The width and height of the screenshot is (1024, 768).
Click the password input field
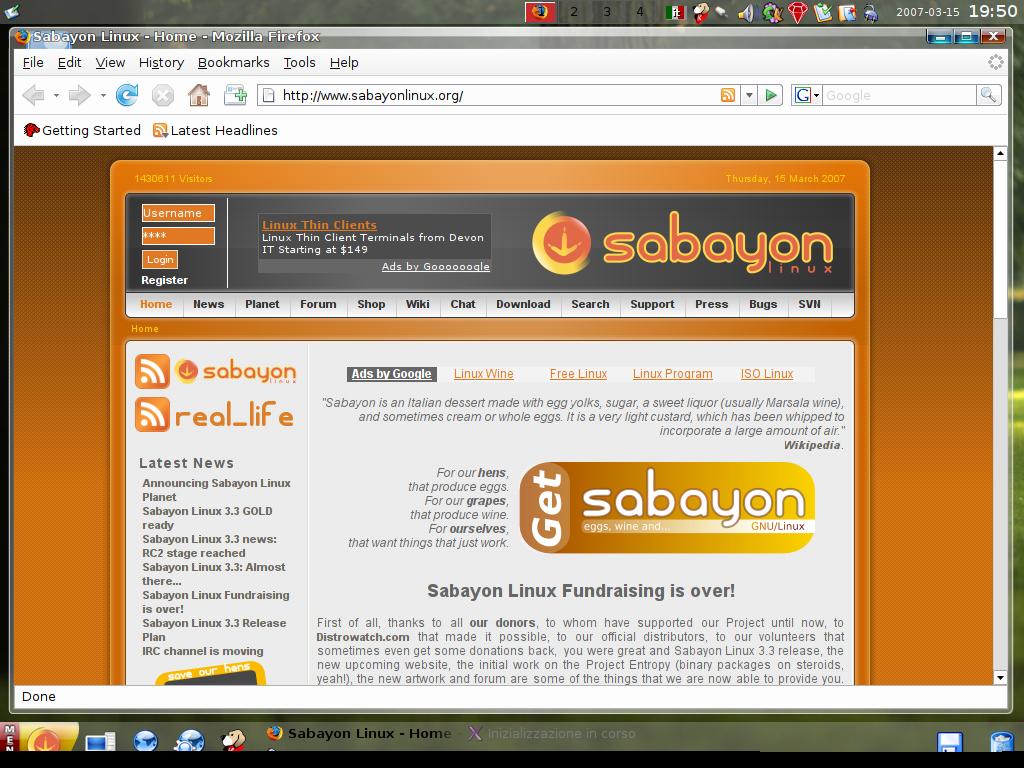coord(178,236)
